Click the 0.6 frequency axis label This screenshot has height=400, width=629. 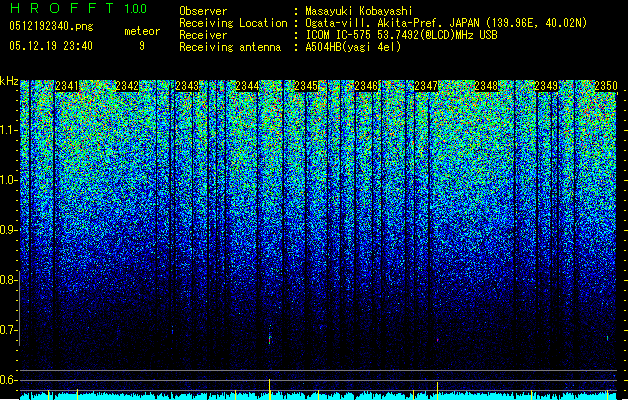tap(9, 380)
